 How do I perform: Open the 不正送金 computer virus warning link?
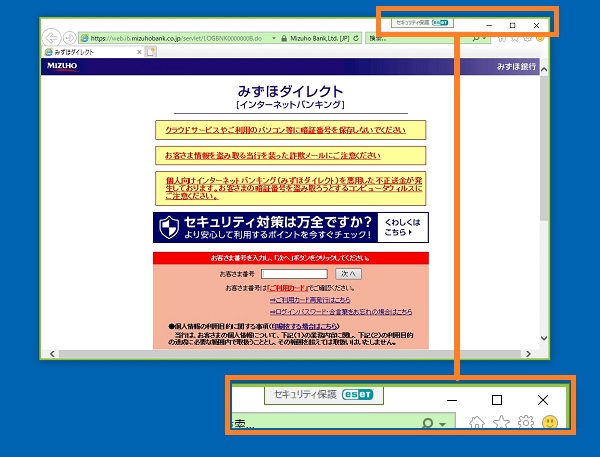[x=293, y=188]
